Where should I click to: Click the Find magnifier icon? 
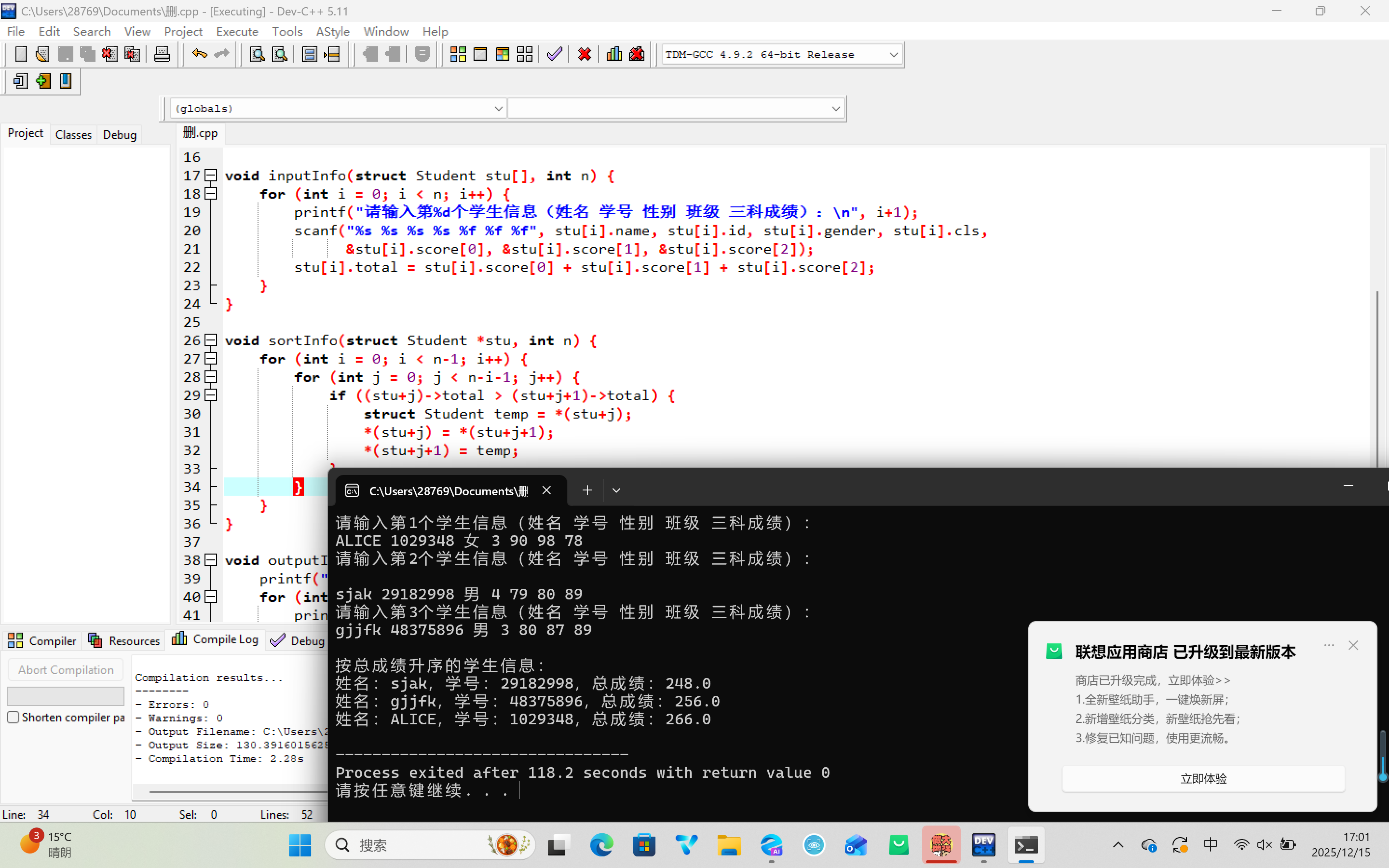click(257, 54)
